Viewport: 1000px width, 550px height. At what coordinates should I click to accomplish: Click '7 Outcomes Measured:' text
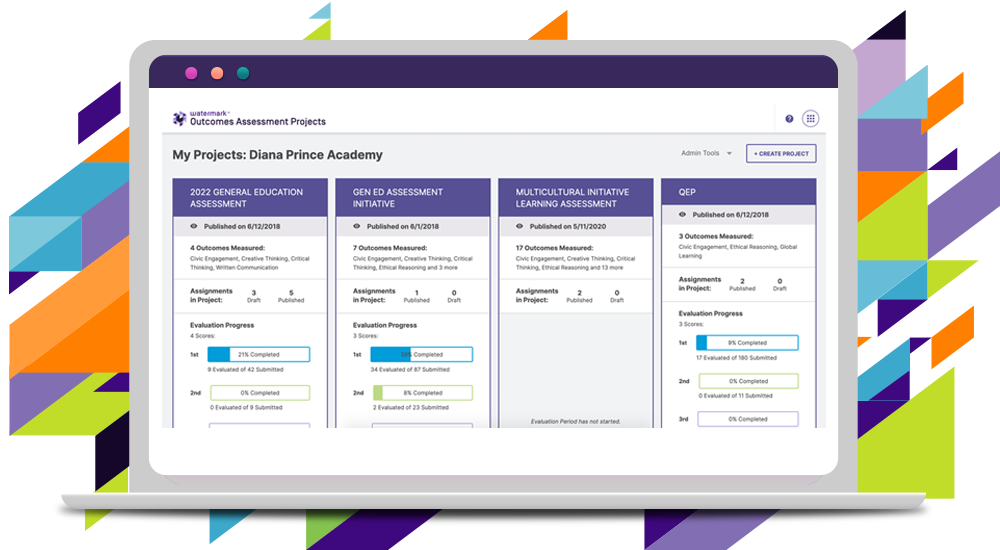pyautogui.click(x=390, y=248)
